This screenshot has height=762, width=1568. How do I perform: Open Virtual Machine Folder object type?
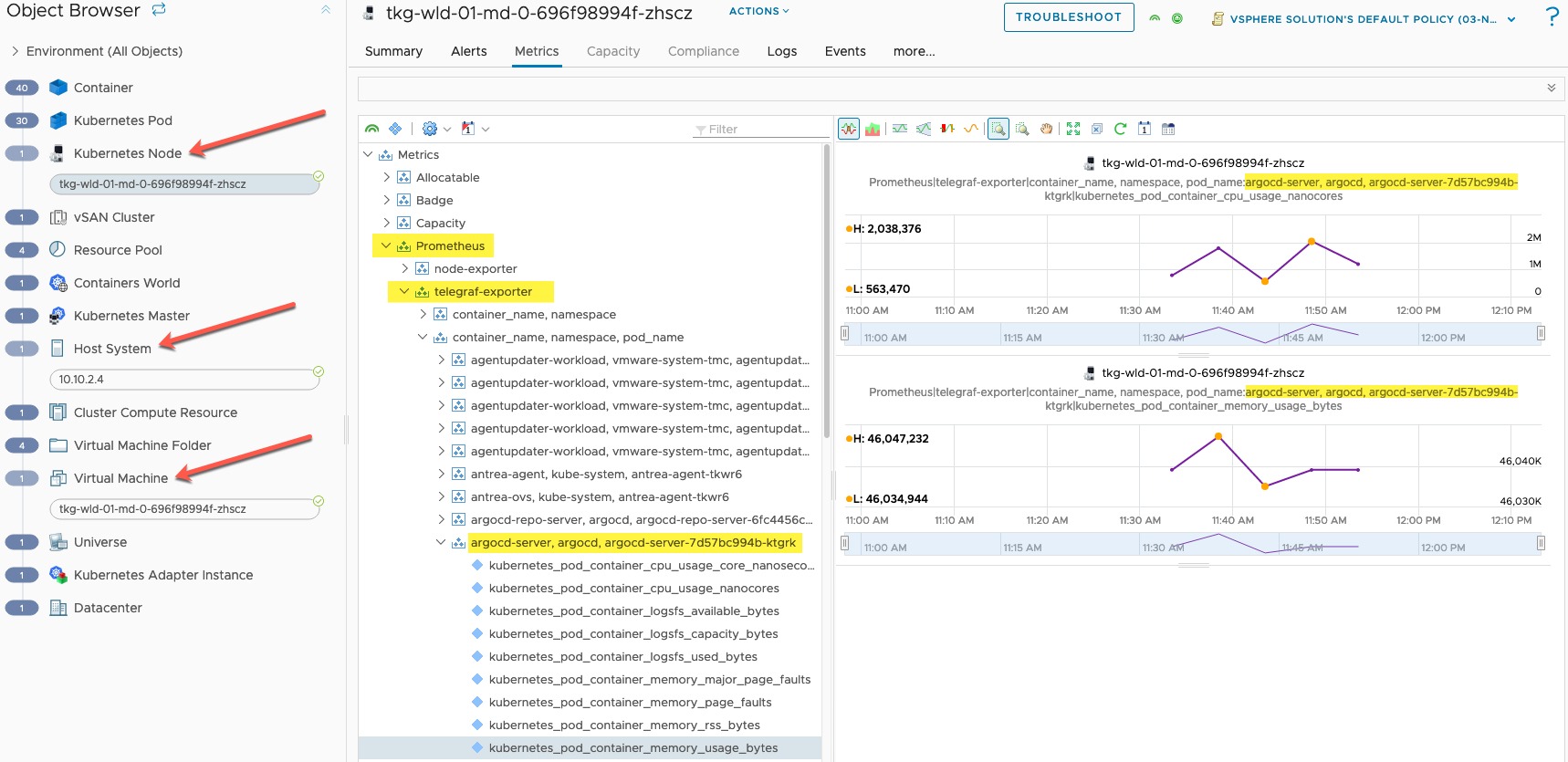coord(142,445)
